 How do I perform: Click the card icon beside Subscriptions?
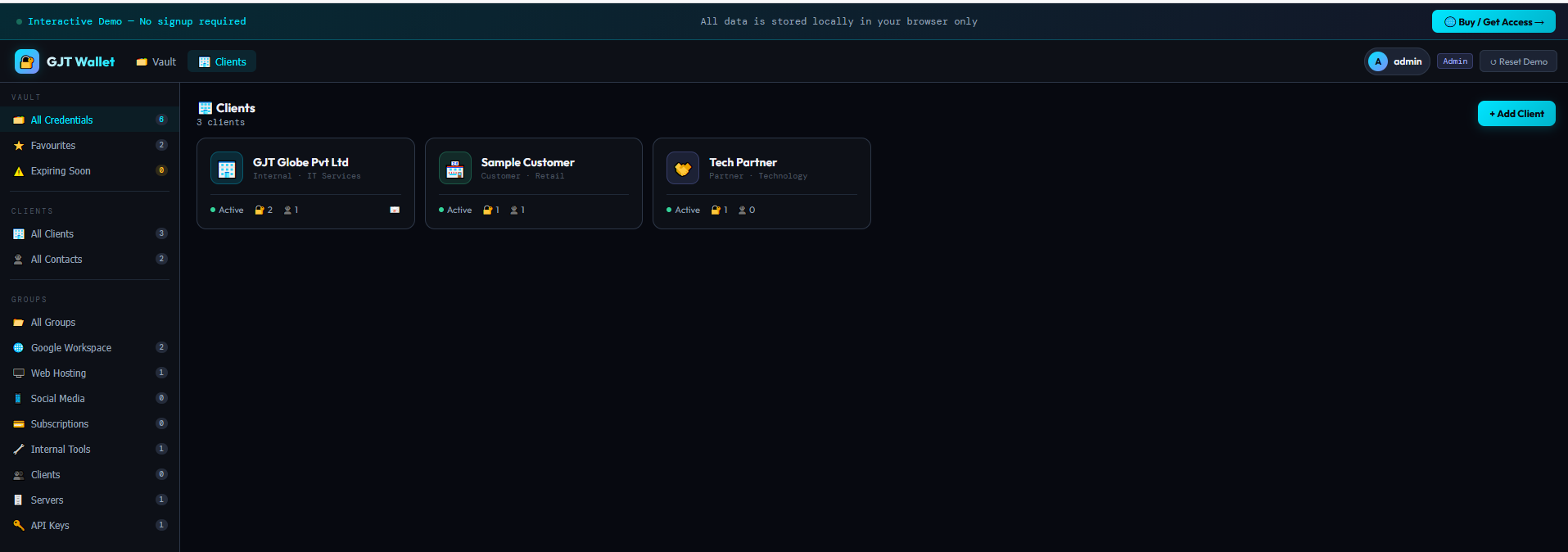19,424
